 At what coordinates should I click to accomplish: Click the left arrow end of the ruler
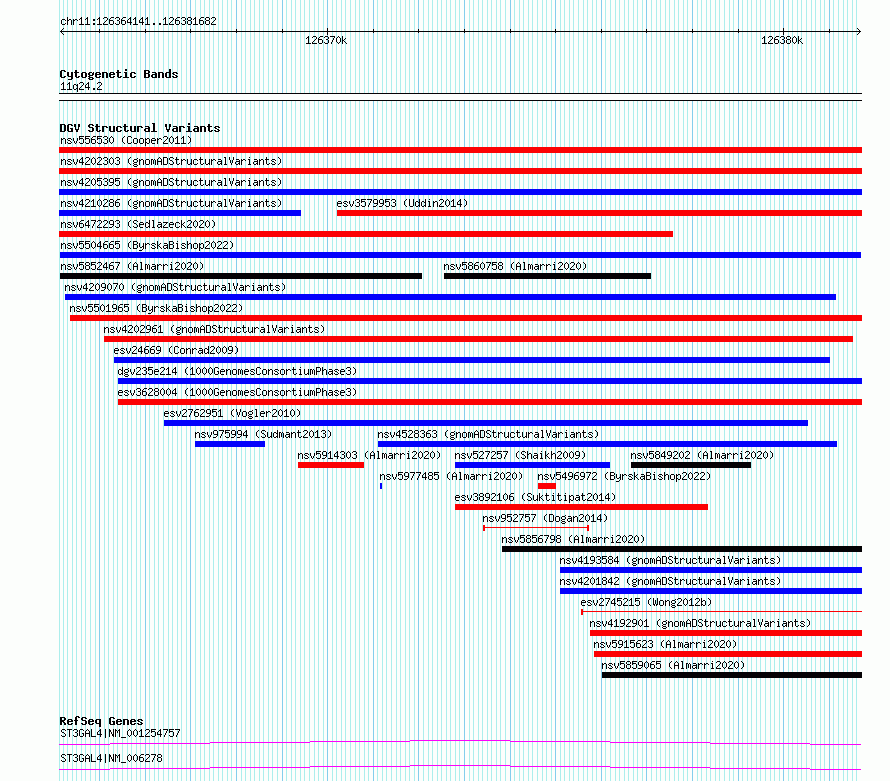[x=62, y=31]
